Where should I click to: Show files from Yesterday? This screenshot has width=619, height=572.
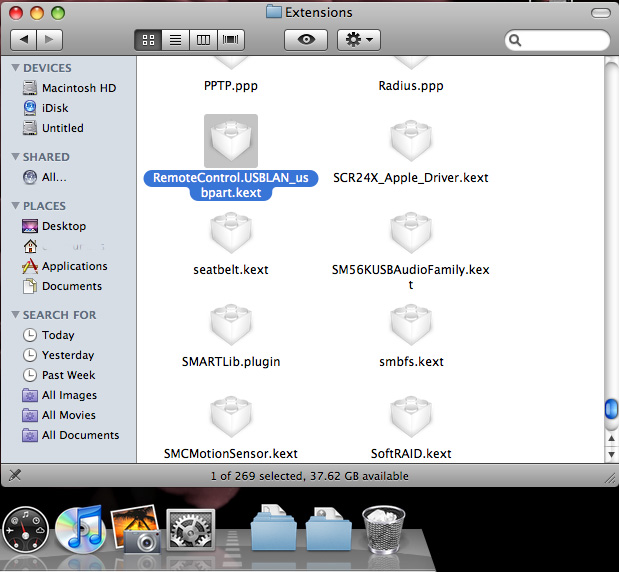click(x=58, y=355)
